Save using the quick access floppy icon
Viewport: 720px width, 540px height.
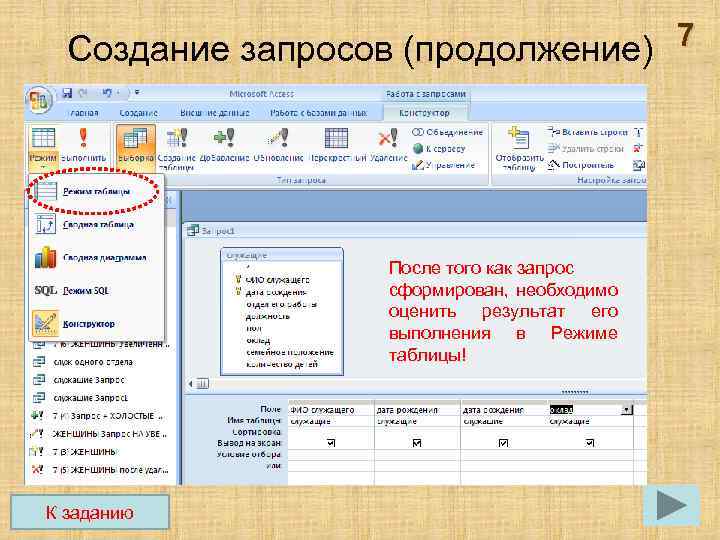coord(67,93)
